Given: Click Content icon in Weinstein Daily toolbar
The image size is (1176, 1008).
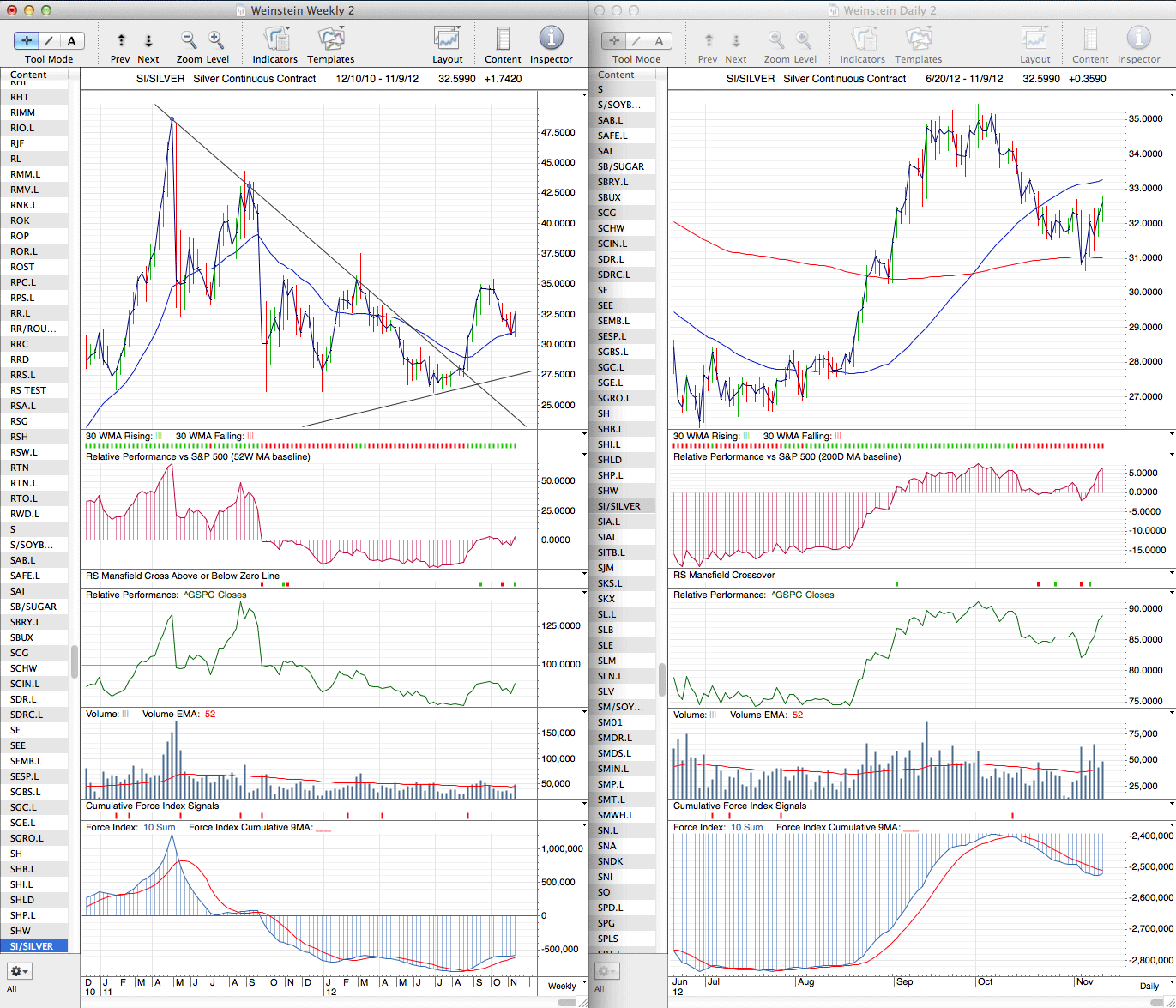Looking at the screenshot, I should (x=1090, y=39).
